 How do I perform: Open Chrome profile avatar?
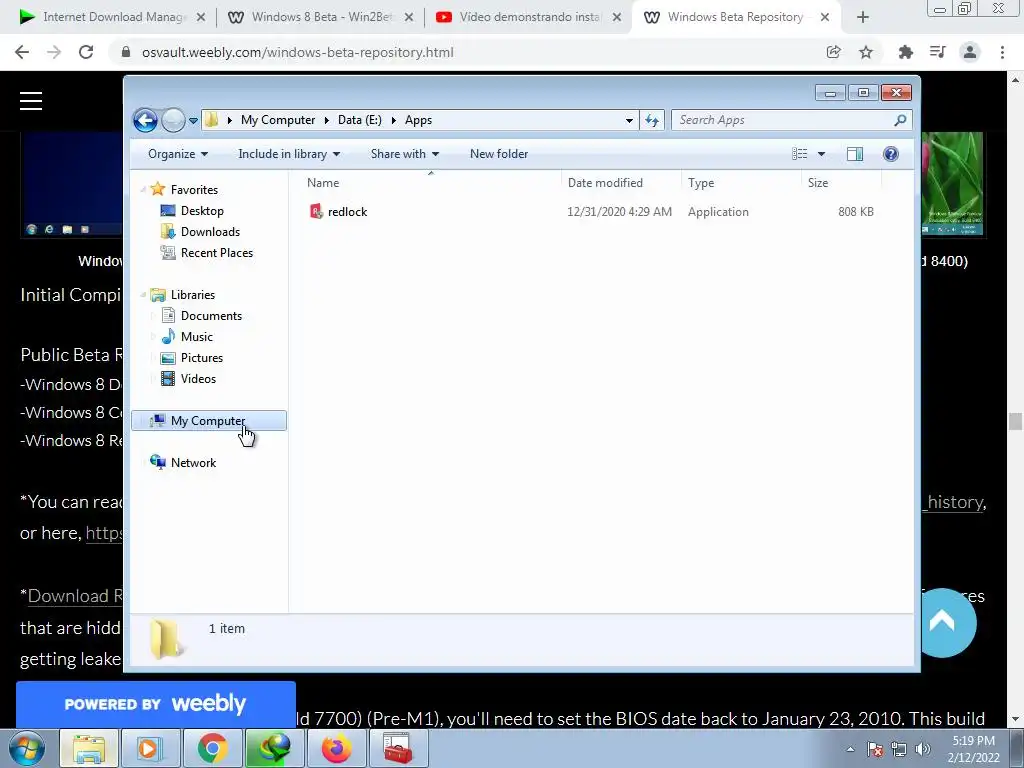click(x=970, y=52)
